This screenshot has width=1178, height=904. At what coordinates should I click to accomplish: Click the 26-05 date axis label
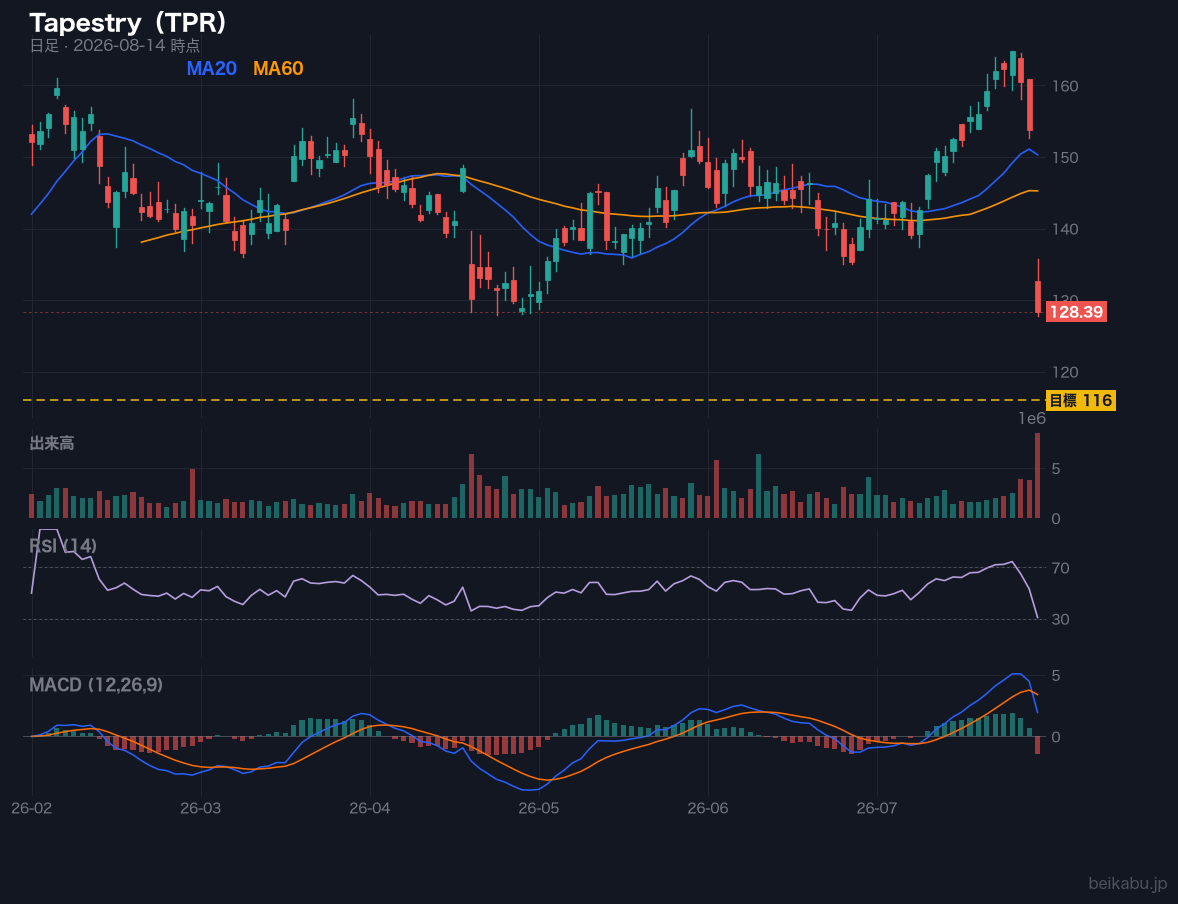539,809
